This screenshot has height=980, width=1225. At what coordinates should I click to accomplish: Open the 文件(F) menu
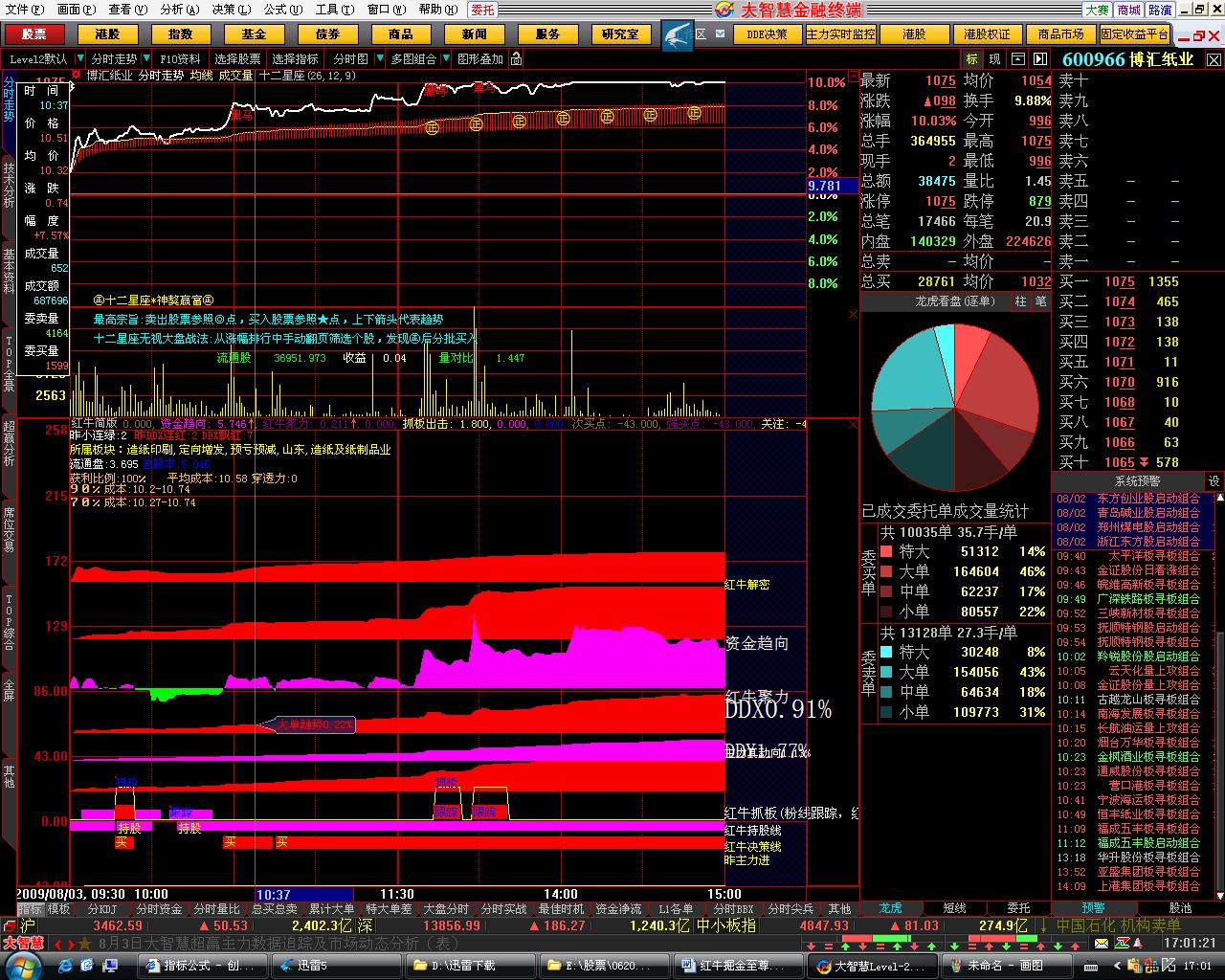24,10
